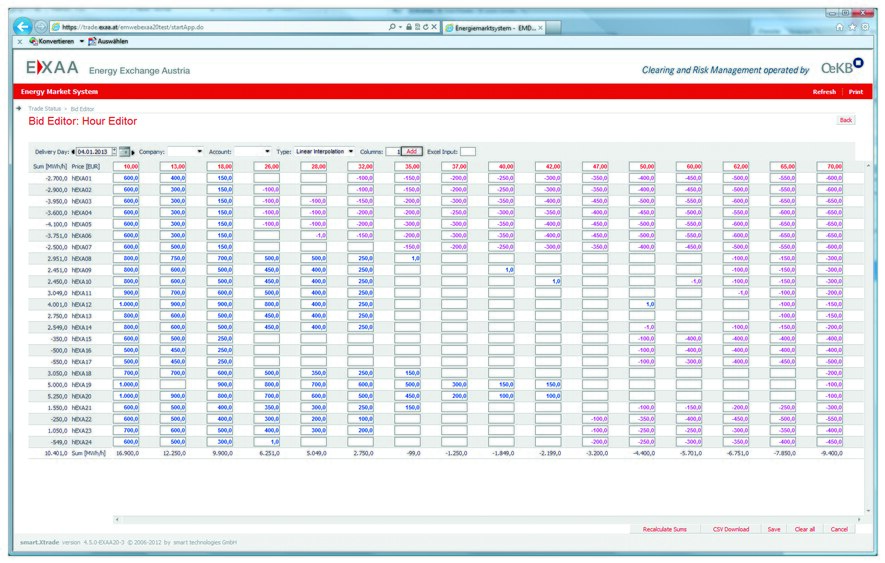Open the Account dropdown

(x=267, y=151)
